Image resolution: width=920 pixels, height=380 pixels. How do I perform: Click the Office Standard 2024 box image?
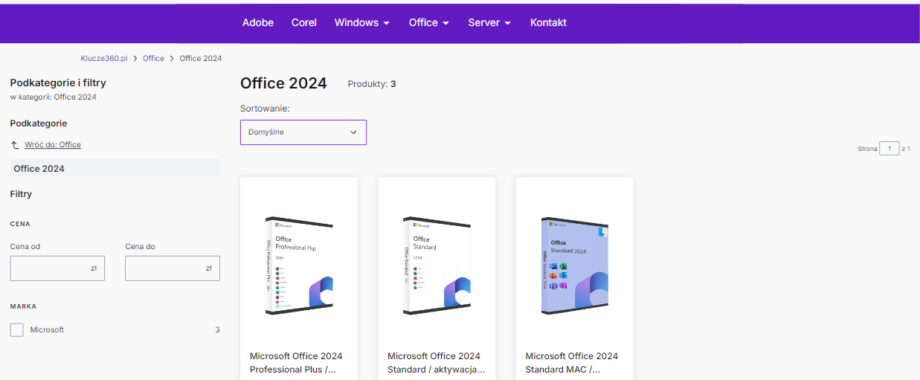pos(437,266)
